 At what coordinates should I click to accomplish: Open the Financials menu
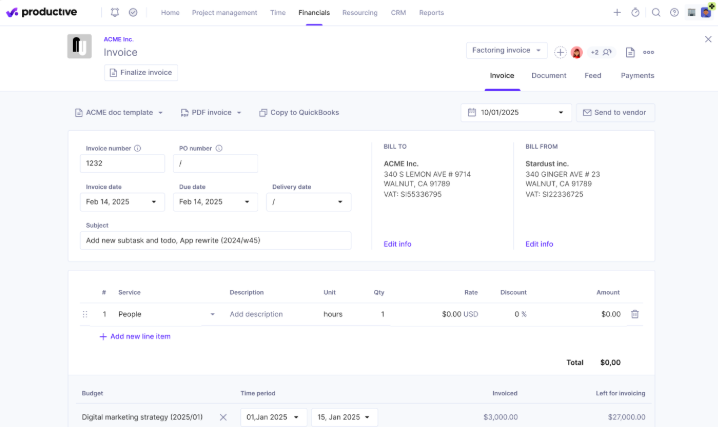[x=314, y=13]
